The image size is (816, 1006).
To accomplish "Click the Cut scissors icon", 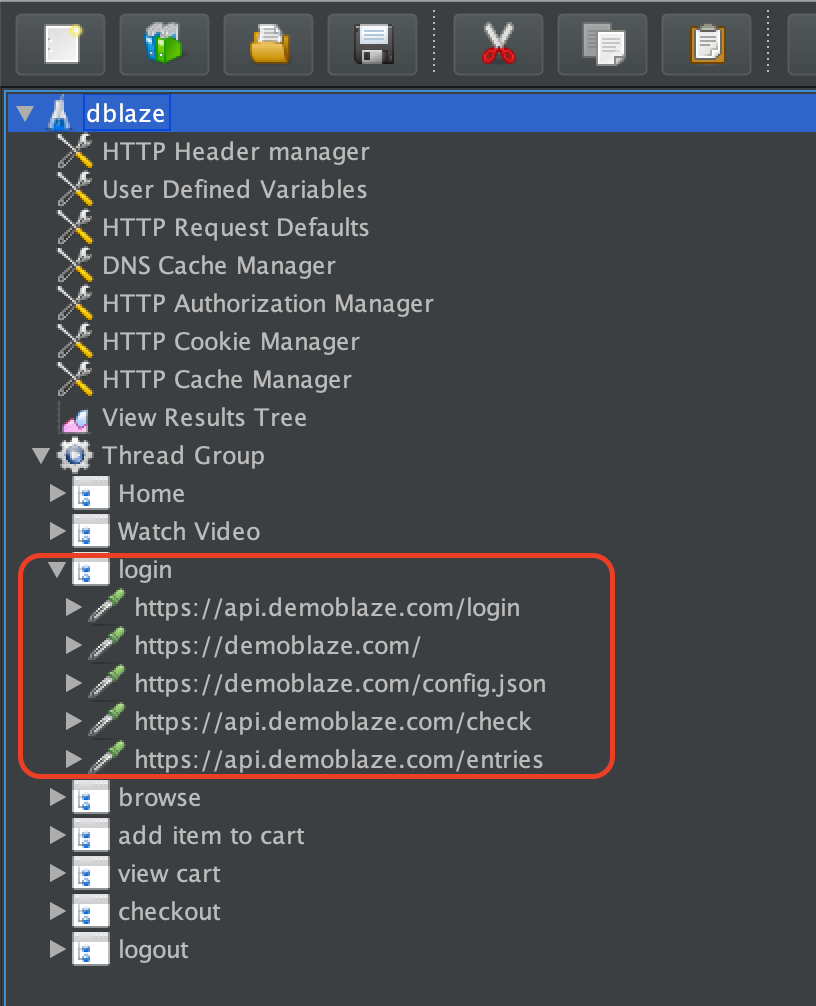I will click(x=498, y=44).
